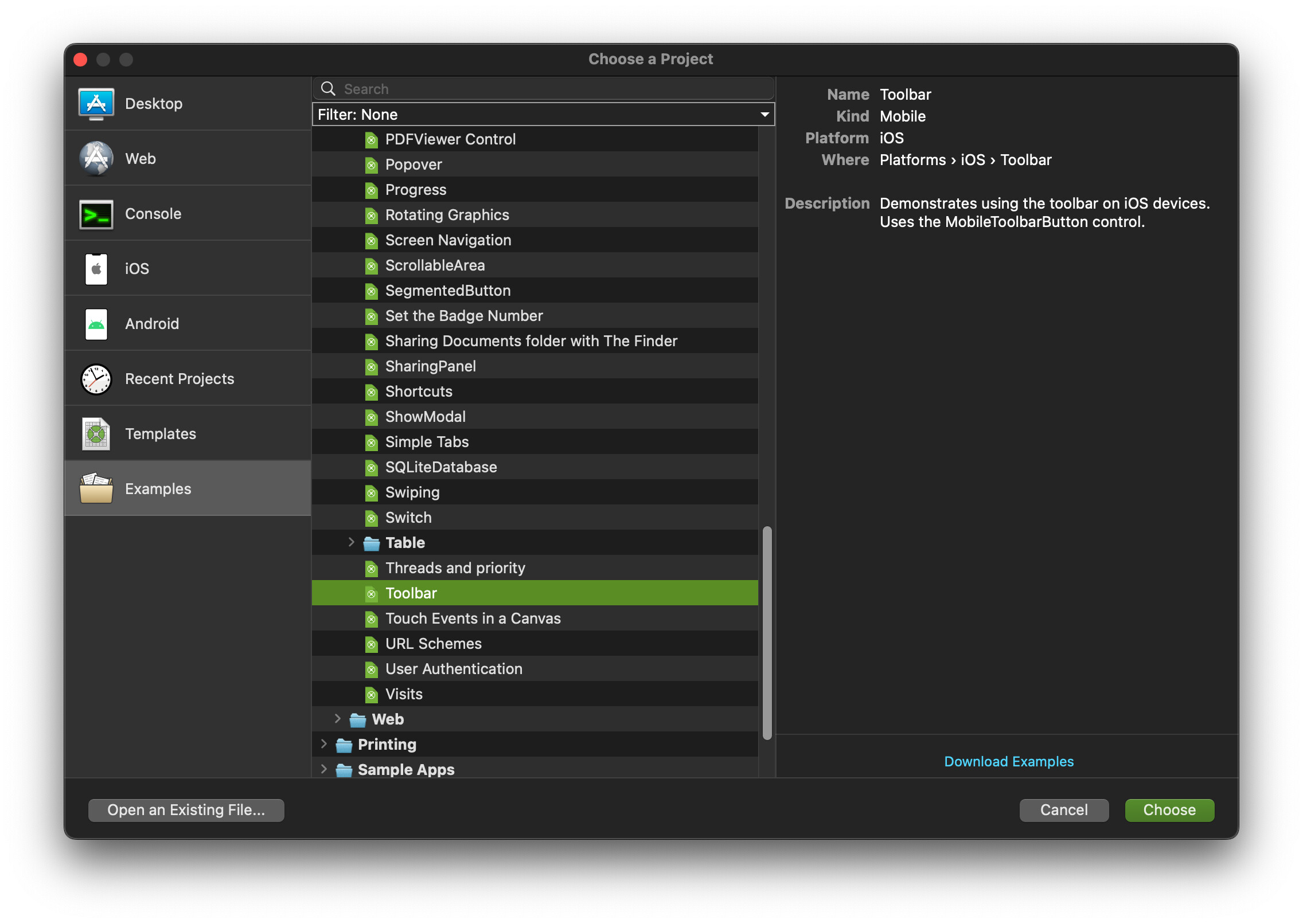Click the Download Examples link

(x=1009, y=761)
